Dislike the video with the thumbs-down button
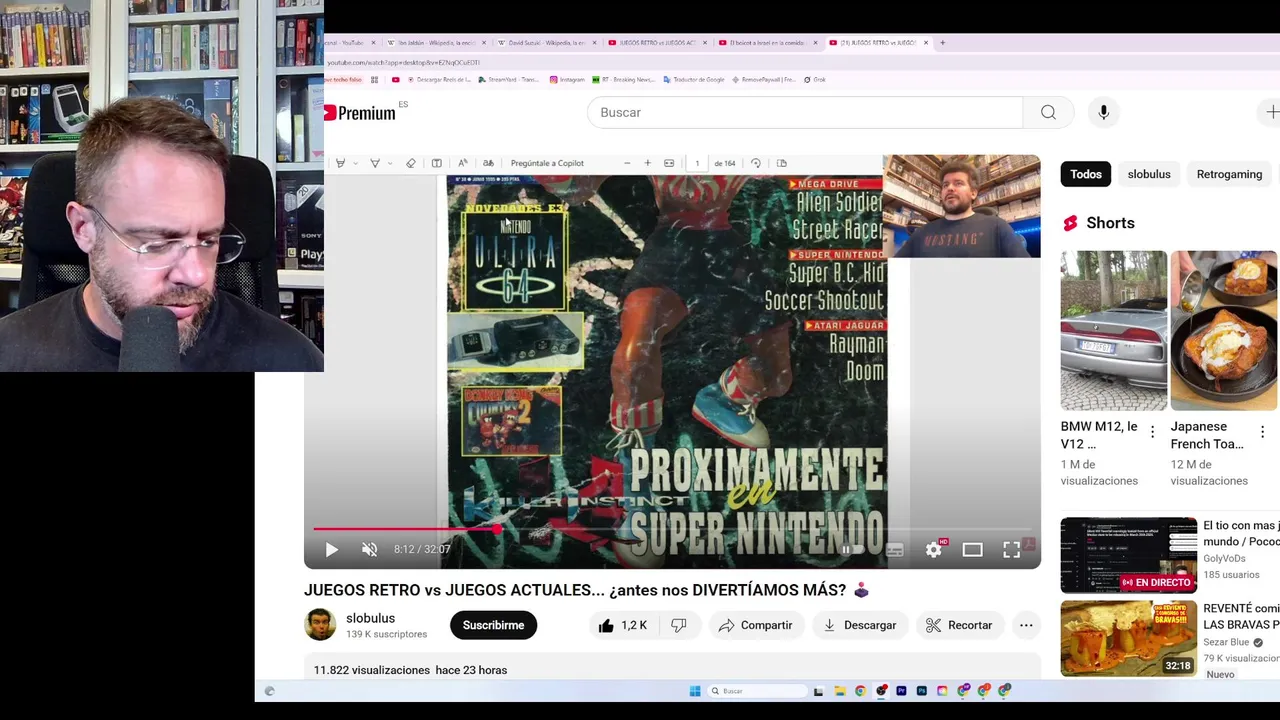Screen dimensions: 1280x720 pyautogui.click(x=679, y=625)
